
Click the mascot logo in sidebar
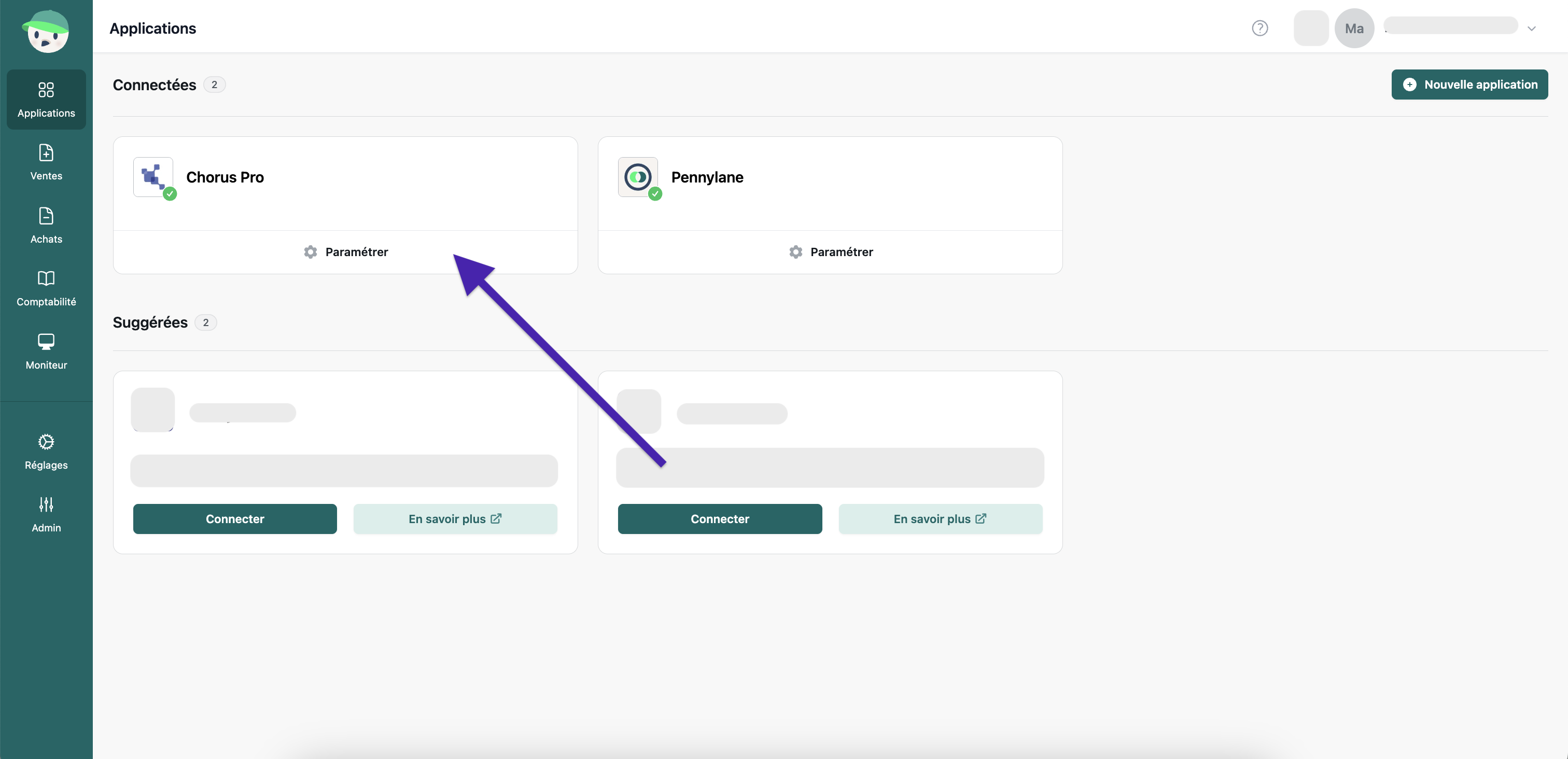click(46, 32)
